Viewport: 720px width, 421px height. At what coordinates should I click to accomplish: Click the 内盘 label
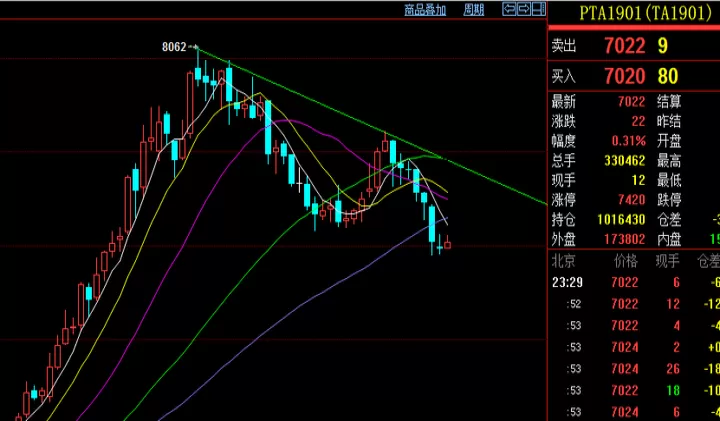pos(669,239)
